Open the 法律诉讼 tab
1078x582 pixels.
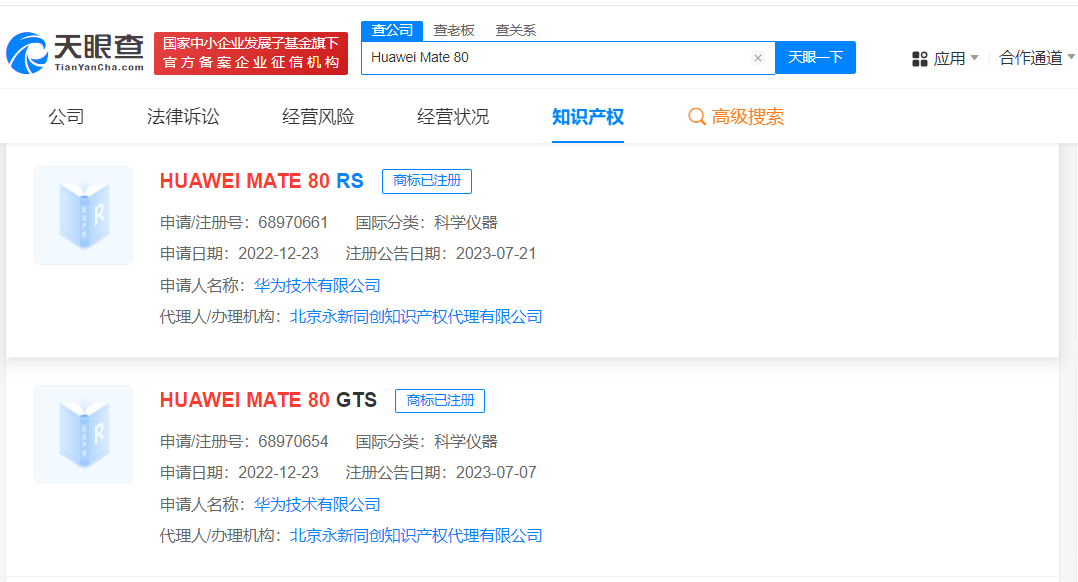[x=183, y=117]
